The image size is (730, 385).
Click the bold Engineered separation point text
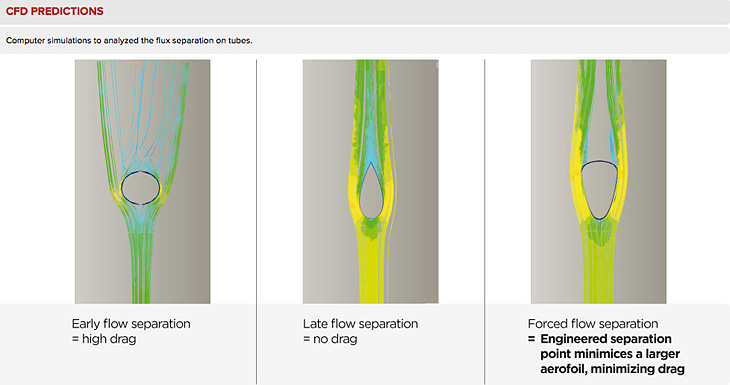[605, 346]
